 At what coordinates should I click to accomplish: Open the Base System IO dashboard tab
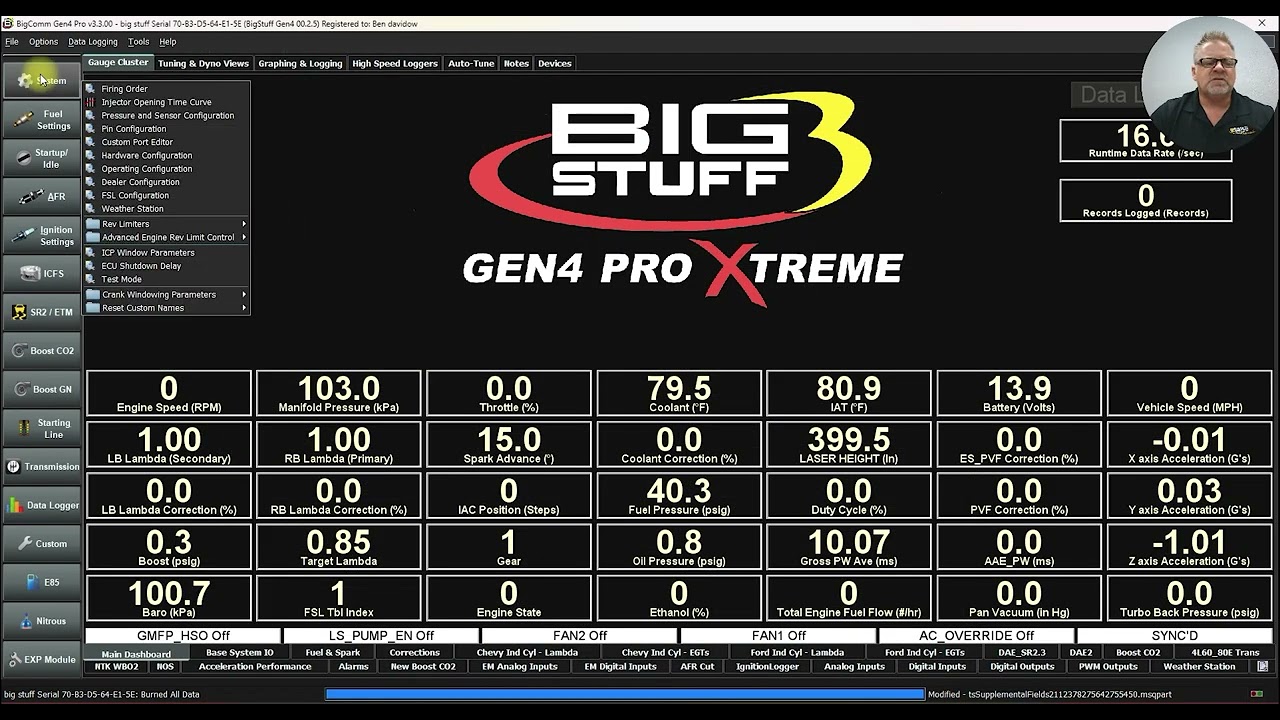click(x=240, y=653)
